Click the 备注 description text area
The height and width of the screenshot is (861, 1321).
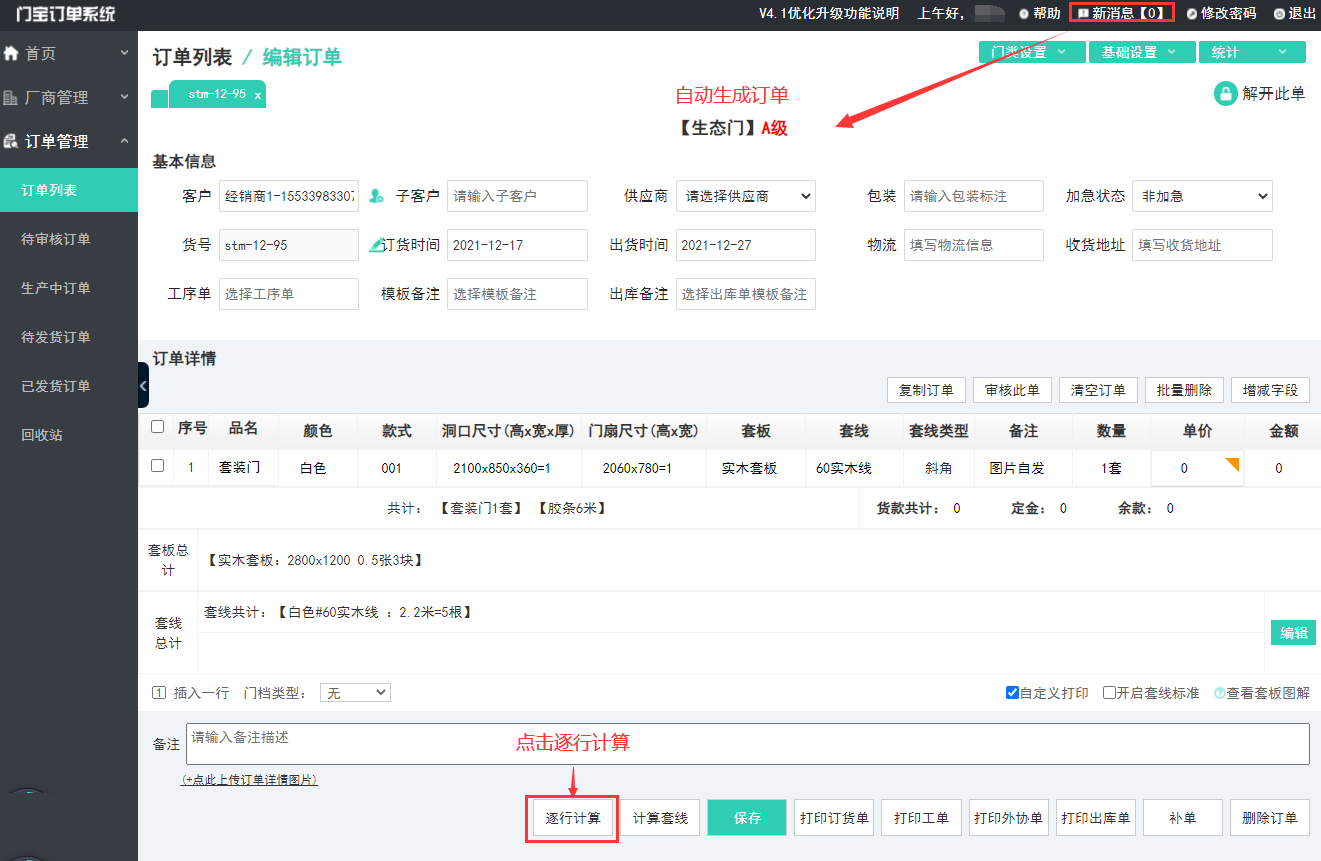point(748,744)
